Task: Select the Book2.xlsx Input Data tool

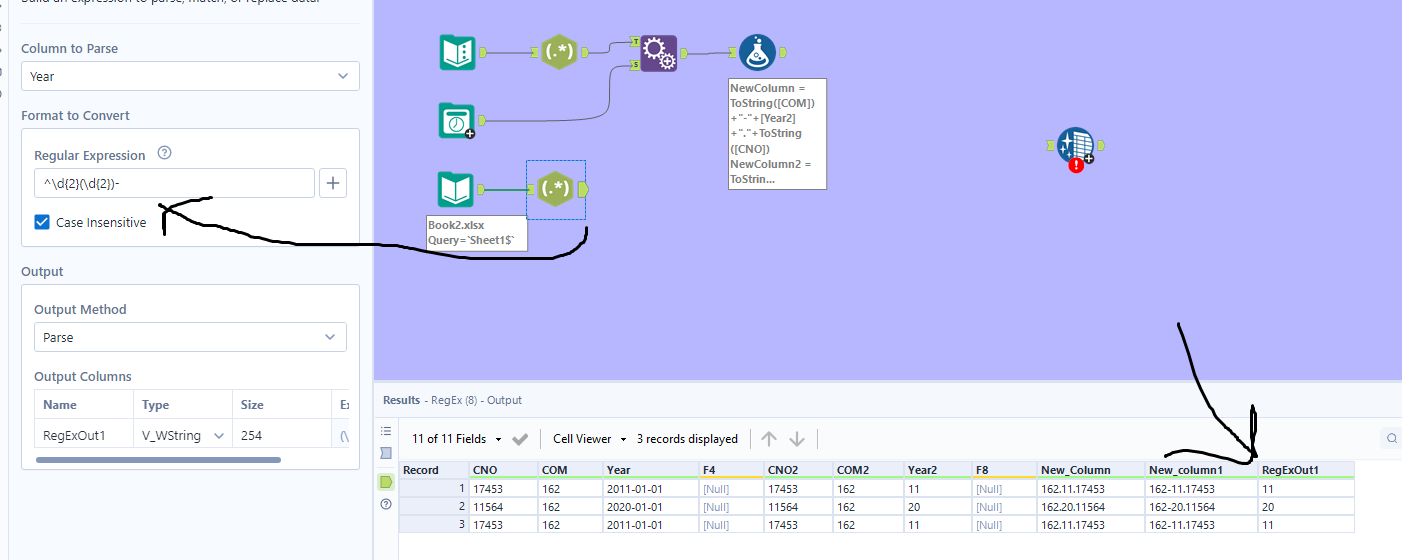Action: [x=457, y=189]
